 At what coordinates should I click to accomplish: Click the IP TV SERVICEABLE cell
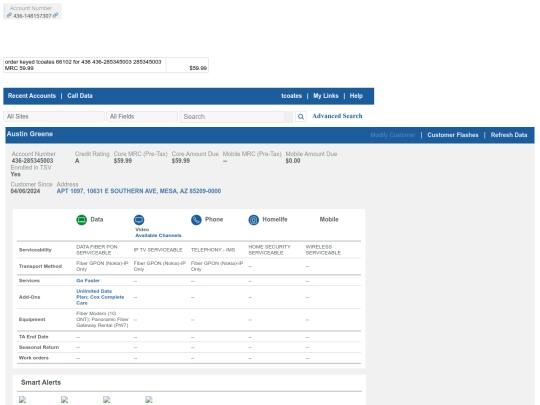tap(158, 250)
